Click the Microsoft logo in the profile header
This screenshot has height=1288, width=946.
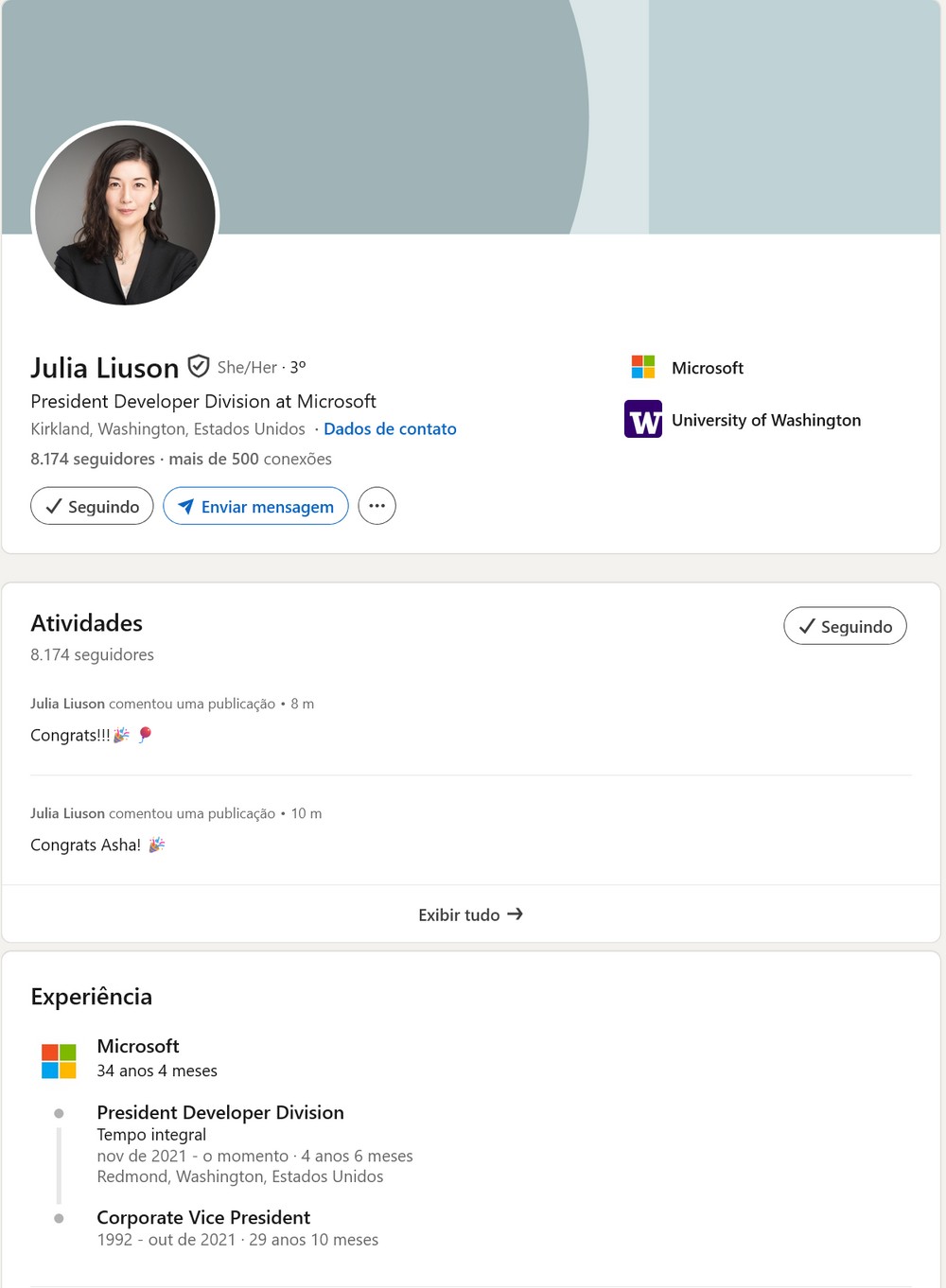(643, 367)
